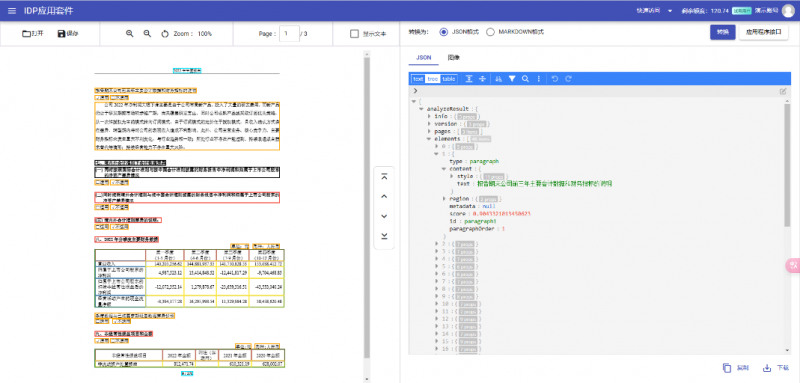This screenshot has width=800, height=383.
Task: Click the id value 'paragraph1'
Action: pyautogui.click(x=479, y=221)
